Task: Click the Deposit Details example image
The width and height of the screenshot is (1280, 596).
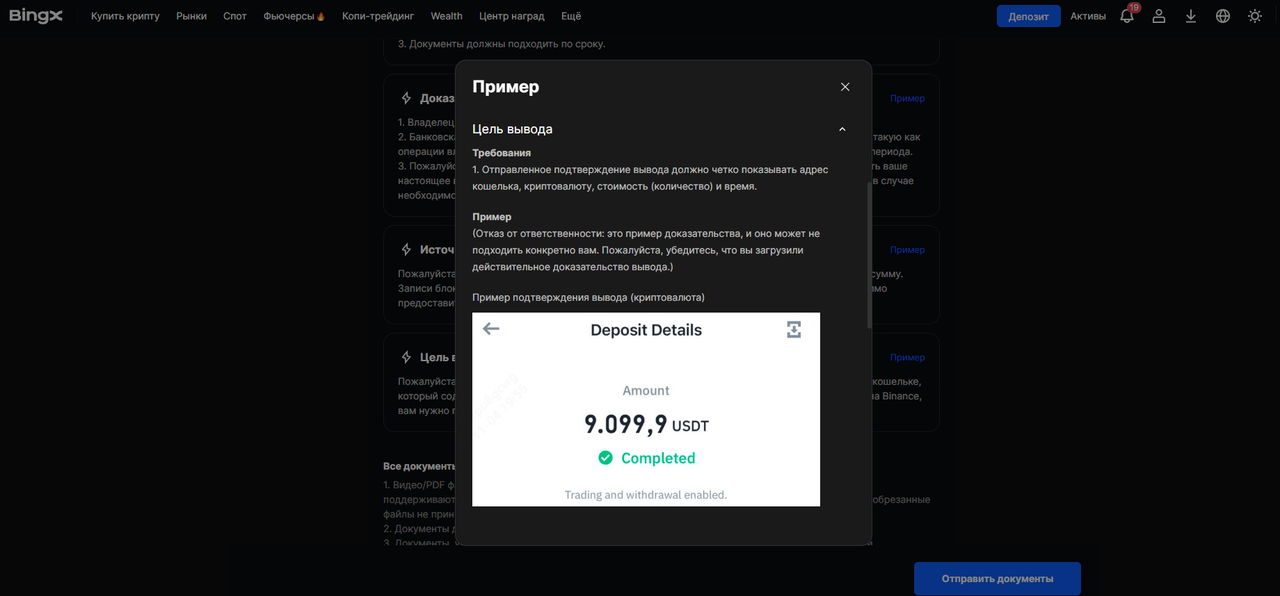Action: (646, 420)
